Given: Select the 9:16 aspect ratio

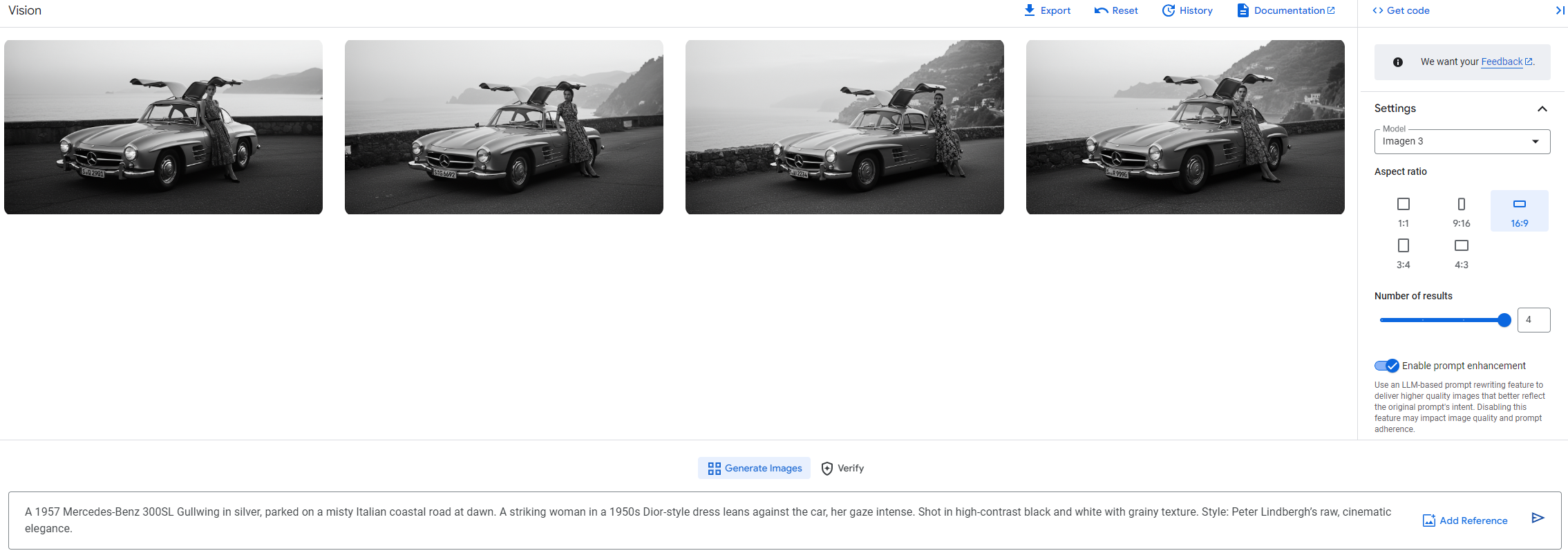Looking at the screenshot, I should pyautogui.click(x=1462, y=211).
